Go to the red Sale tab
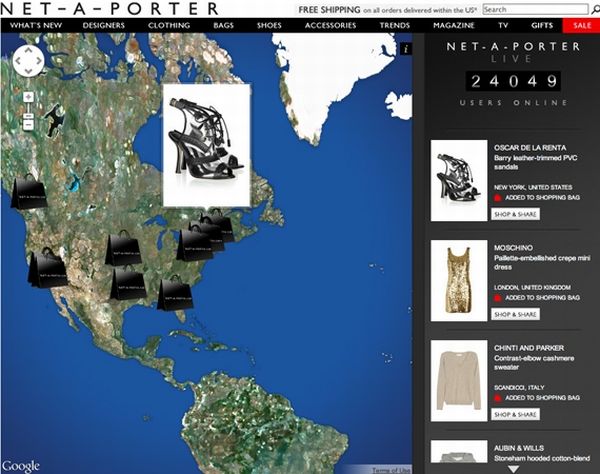The width and height of the screenshot is (600, 474). (x=581, y=26)
